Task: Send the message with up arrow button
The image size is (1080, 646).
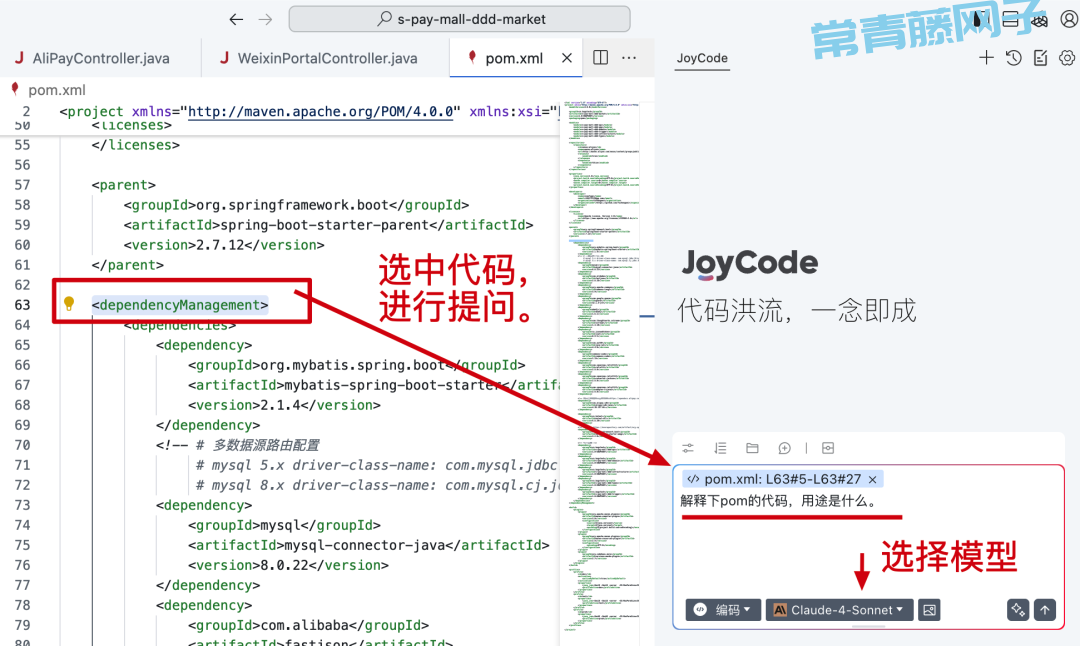Action: [1045, 610]
